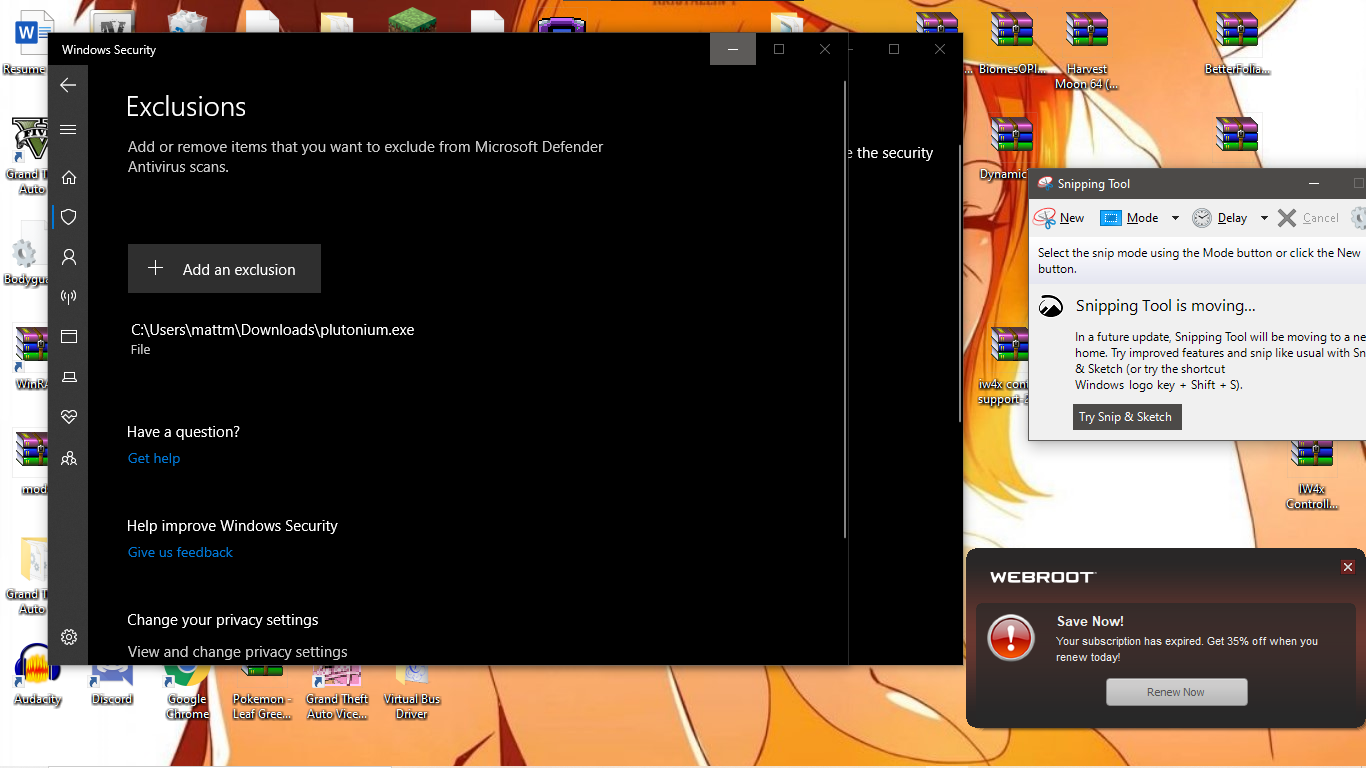Start a New snip in Snipping Tool
The height and width of the screenshot is (768, 1366).
[1060, 218]
